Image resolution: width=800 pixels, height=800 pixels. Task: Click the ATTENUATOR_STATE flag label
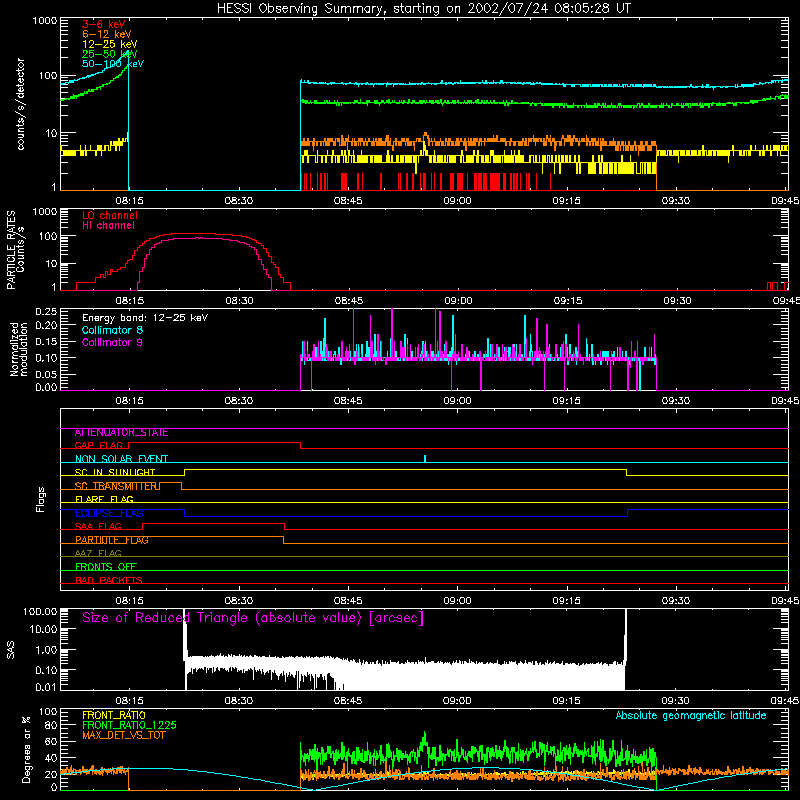pyautogui.click(x=121, y=433)
